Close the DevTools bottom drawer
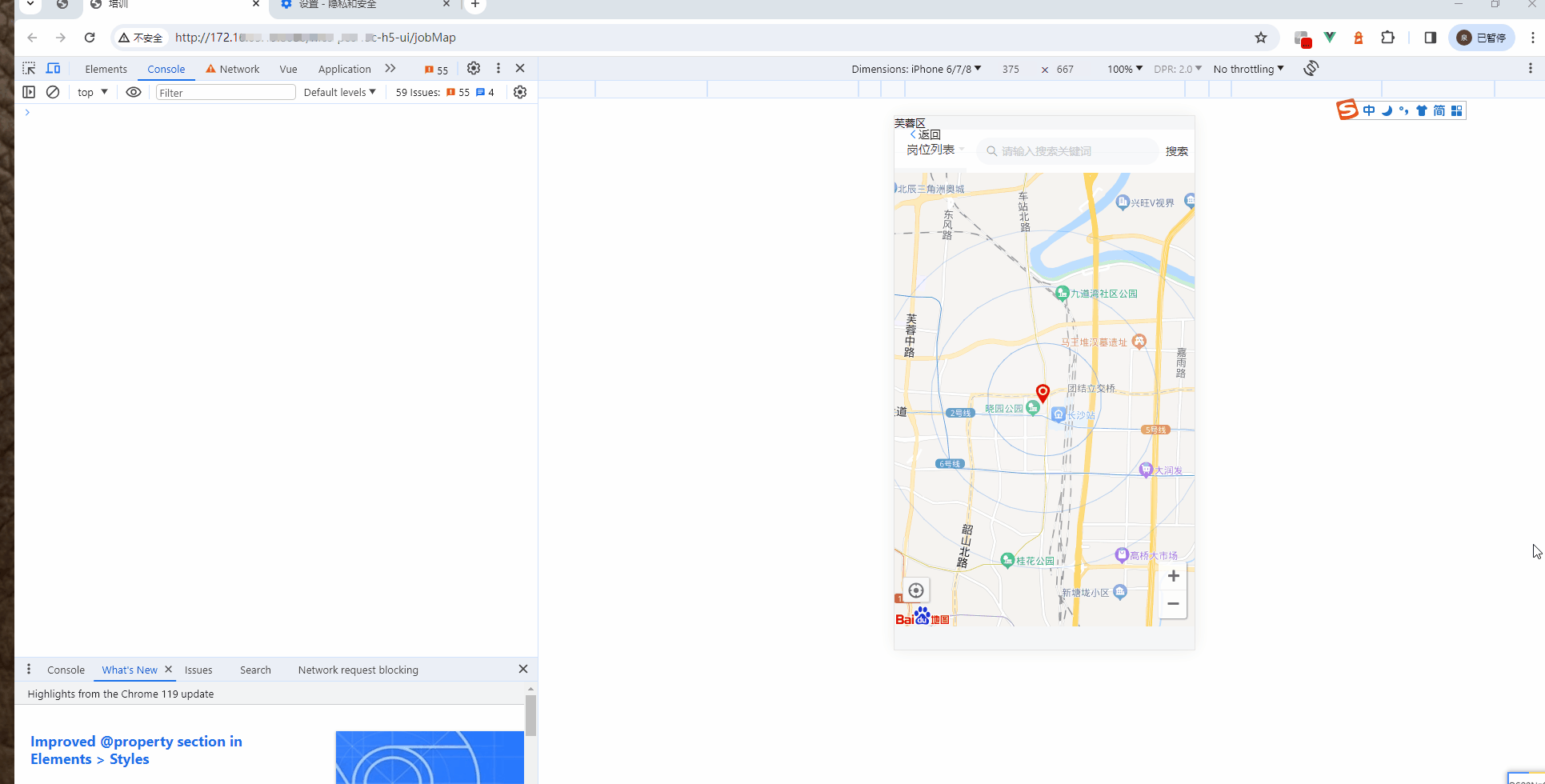 click(x=523, y=669)
